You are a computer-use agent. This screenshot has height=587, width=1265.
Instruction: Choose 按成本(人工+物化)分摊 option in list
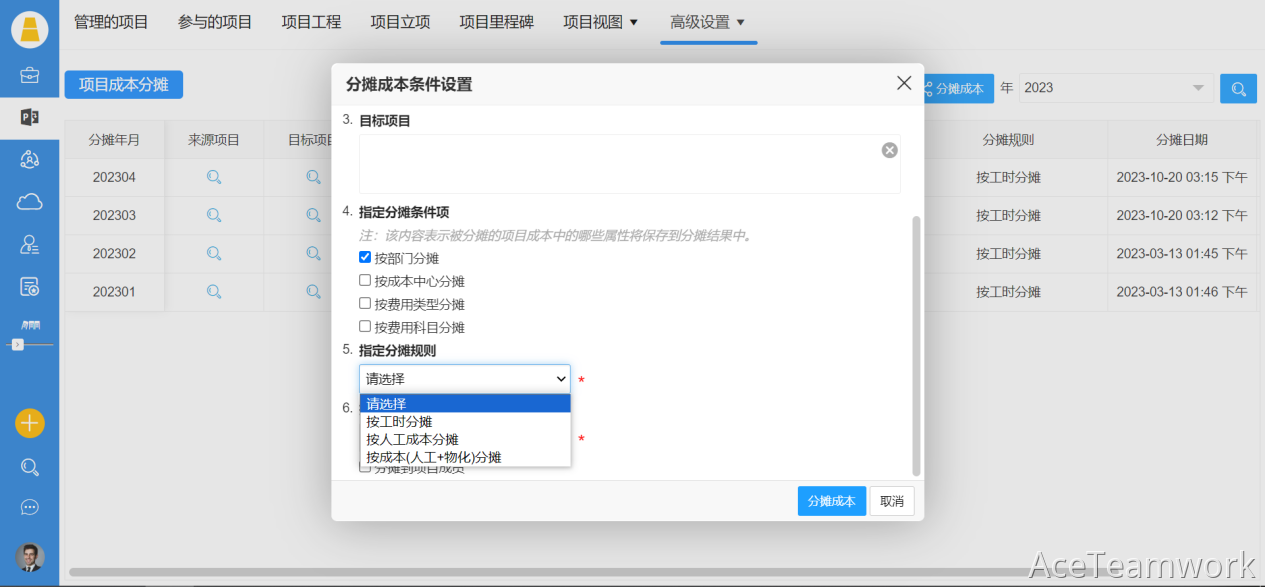(x=433, y=457)
